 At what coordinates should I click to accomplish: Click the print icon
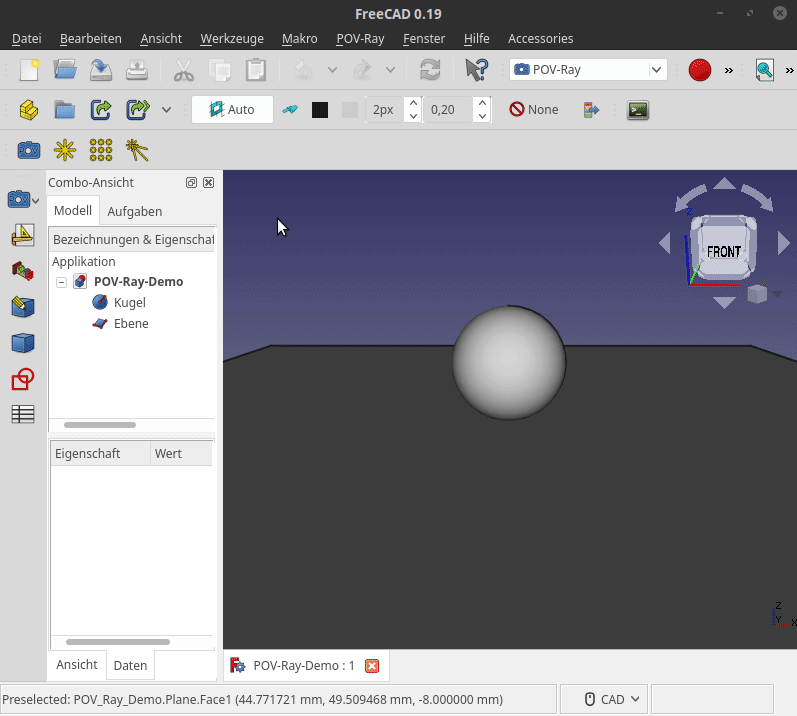[x=137, y=70]
